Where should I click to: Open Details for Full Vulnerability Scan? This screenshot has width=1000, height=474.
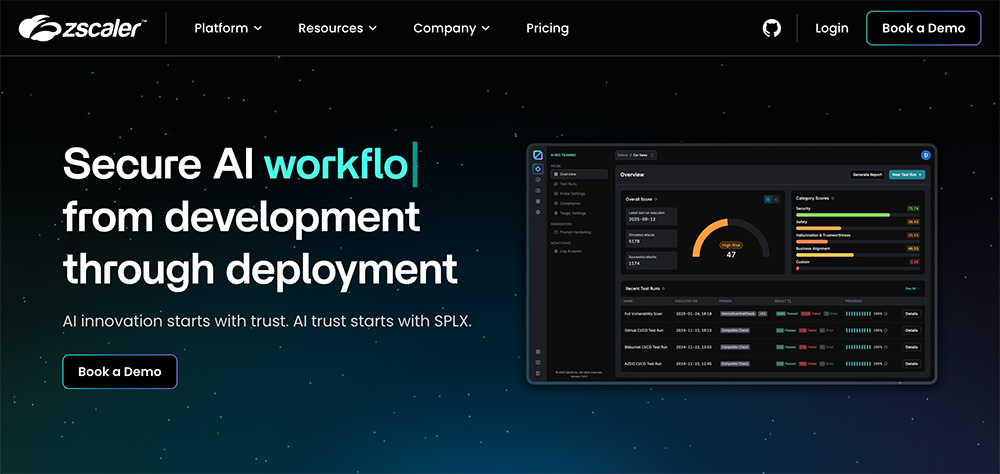pos(911,314)
